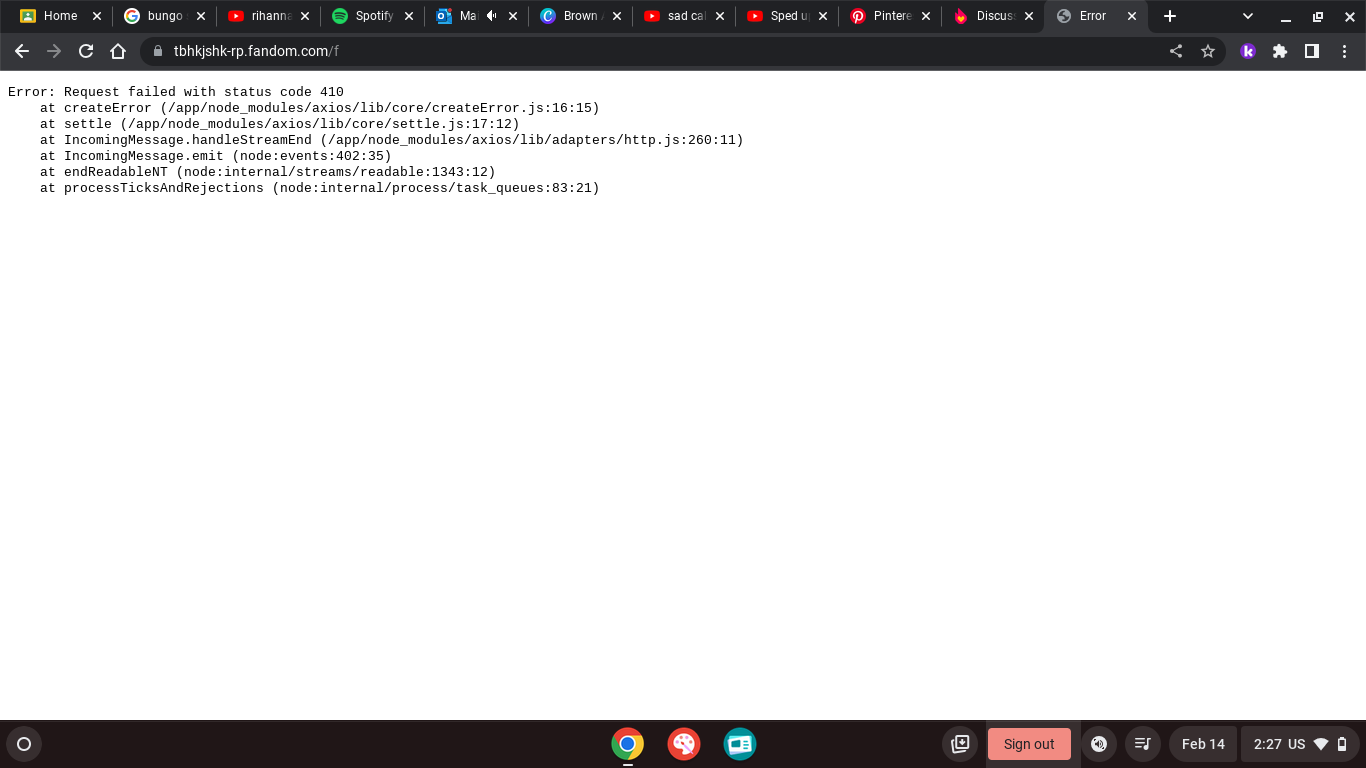Click the Sign out button
The image size is (1366, 768).
coord(1029,743)
